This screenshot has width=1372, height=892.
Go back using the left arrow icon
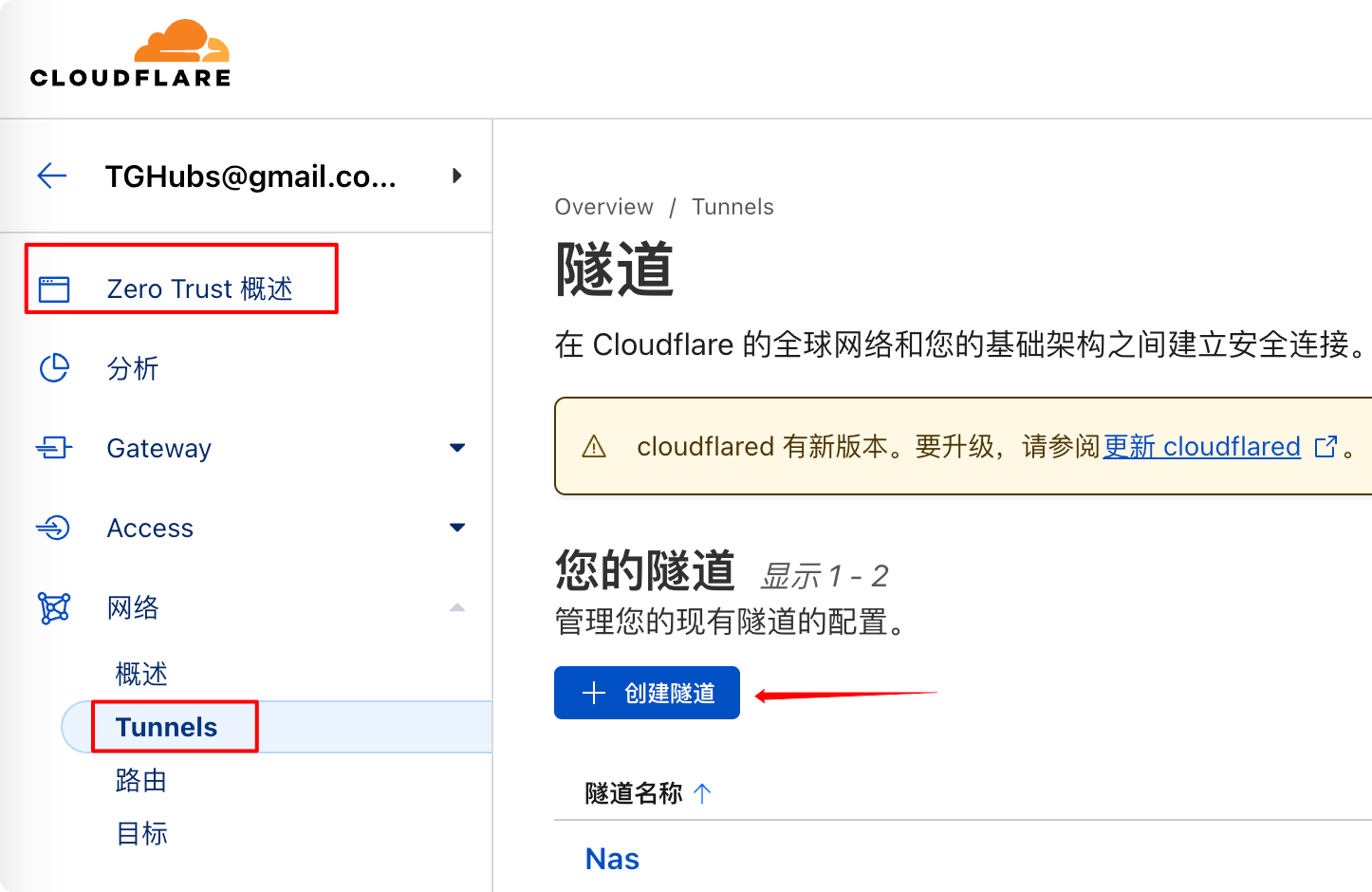[x=52, y=176]
